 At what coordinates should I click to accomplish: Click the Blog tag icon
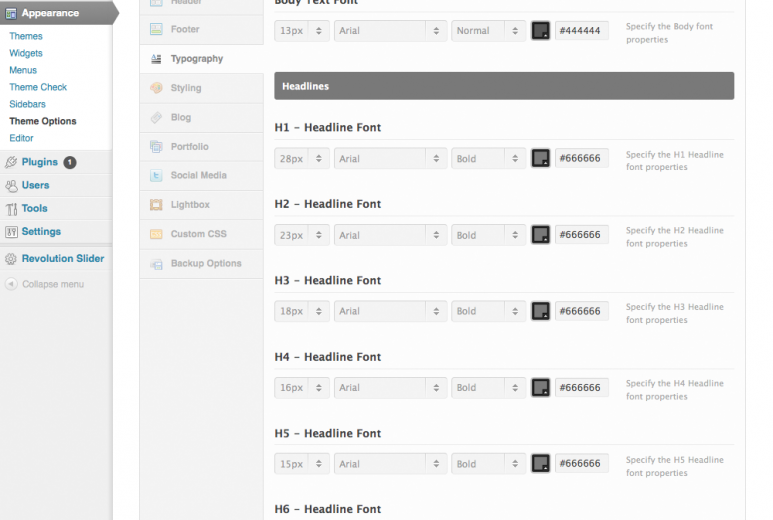tap(156, 117)
